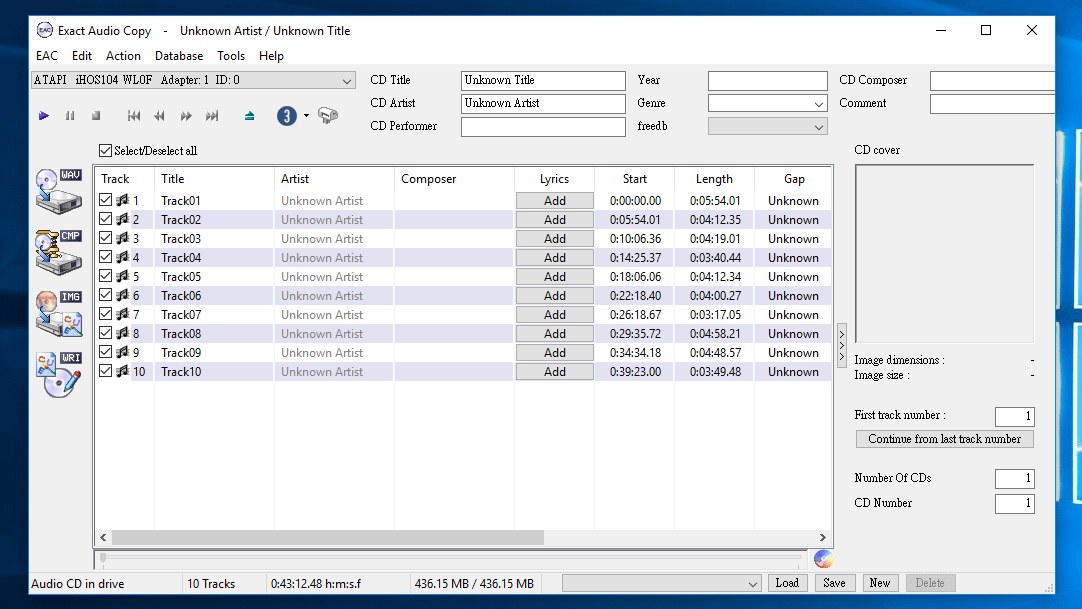Copy selected tracks uncompressed (WAV icon)
The image size is (1082, 609).
tap(59, 191)
